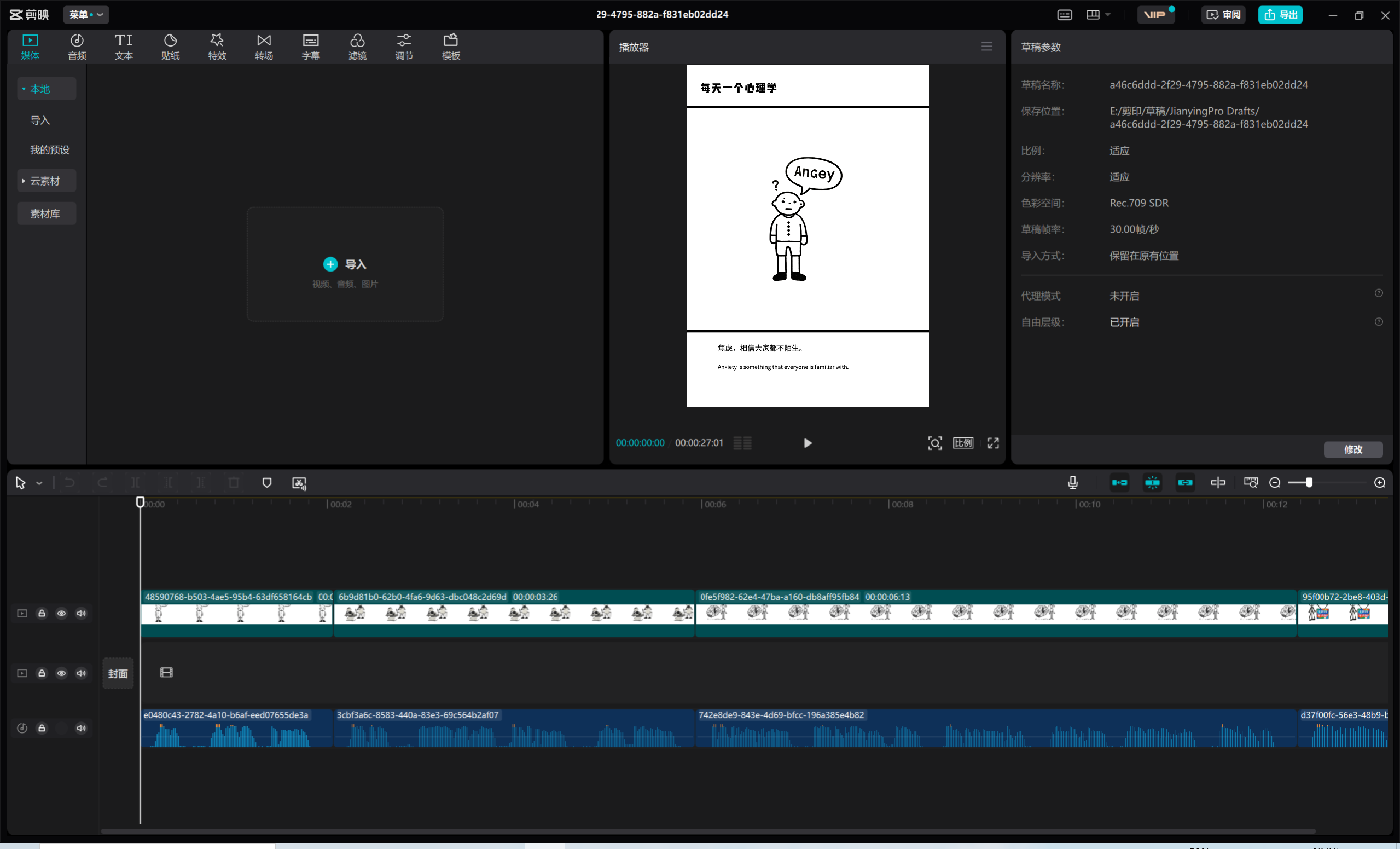Screen dimensions: 1400x849
Task: Enter fullscreen preview
Action: [993, 443]
